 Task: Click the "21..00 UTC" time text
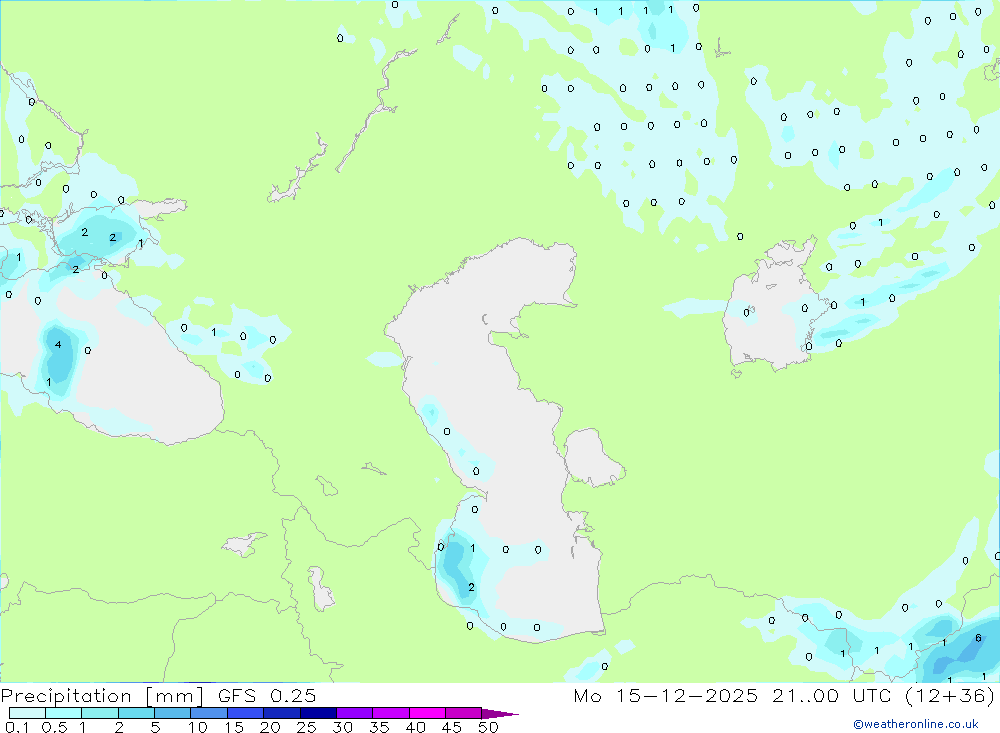point(831,695)
